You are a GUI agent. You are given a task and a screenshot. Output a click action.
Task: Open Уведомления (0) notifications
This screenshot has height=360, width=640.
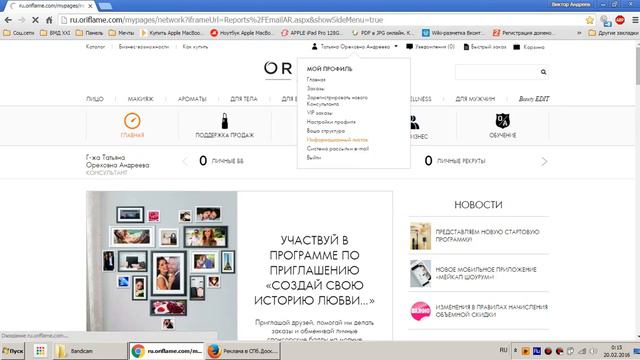430,47
